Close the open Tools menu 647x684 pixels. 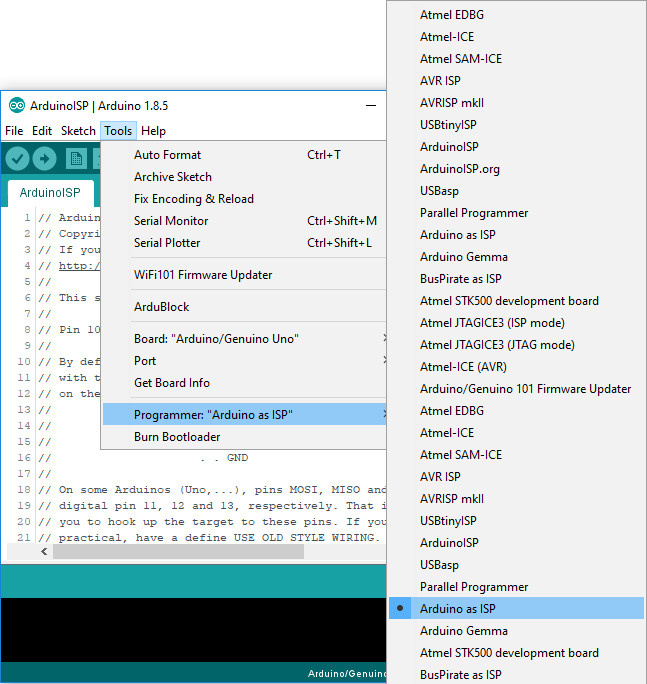tap(118, 131)
